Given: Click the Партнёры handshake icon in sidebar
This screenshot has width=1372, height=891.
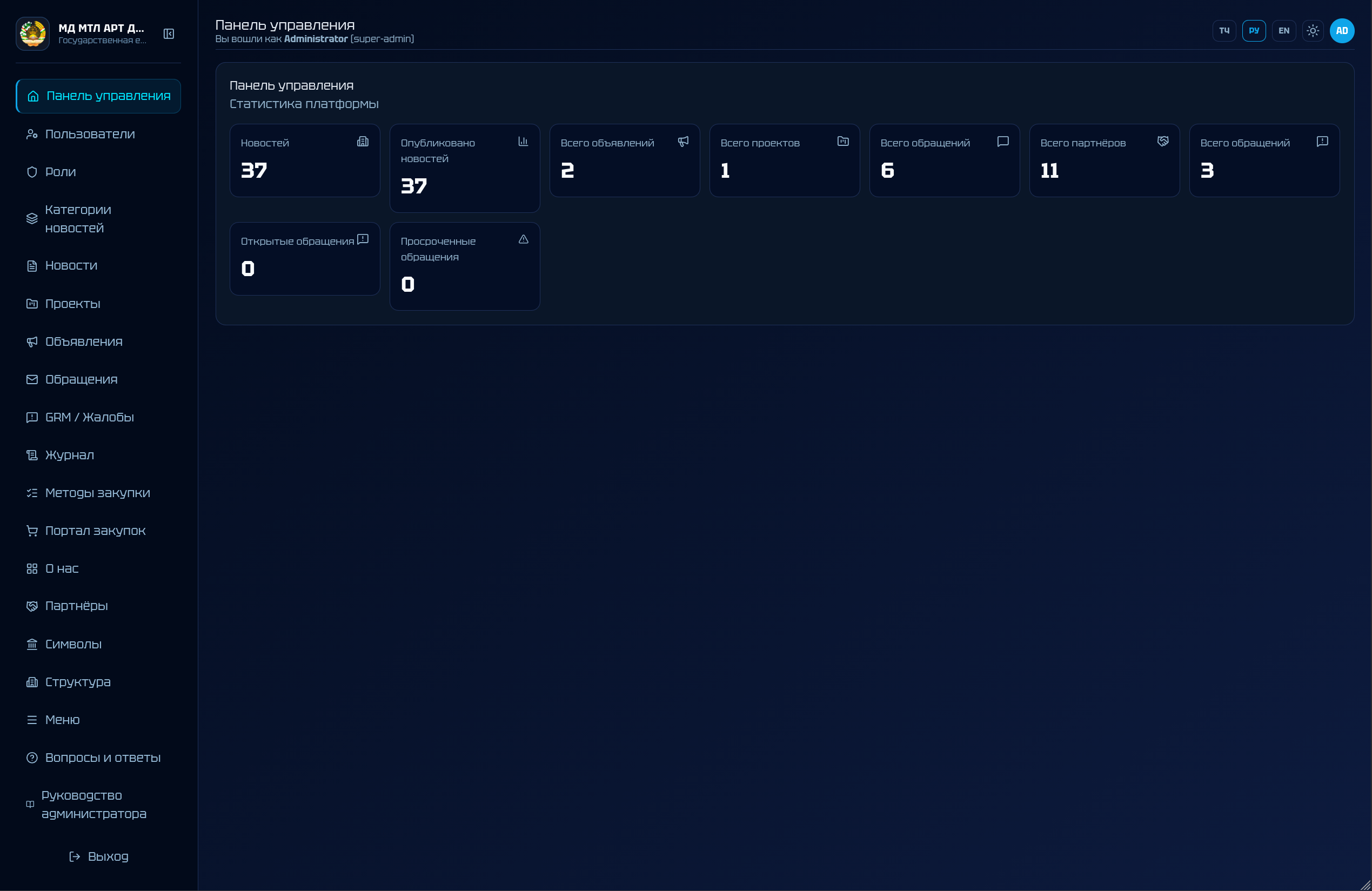Looking at the screenshot, I should tap(32, 606).
